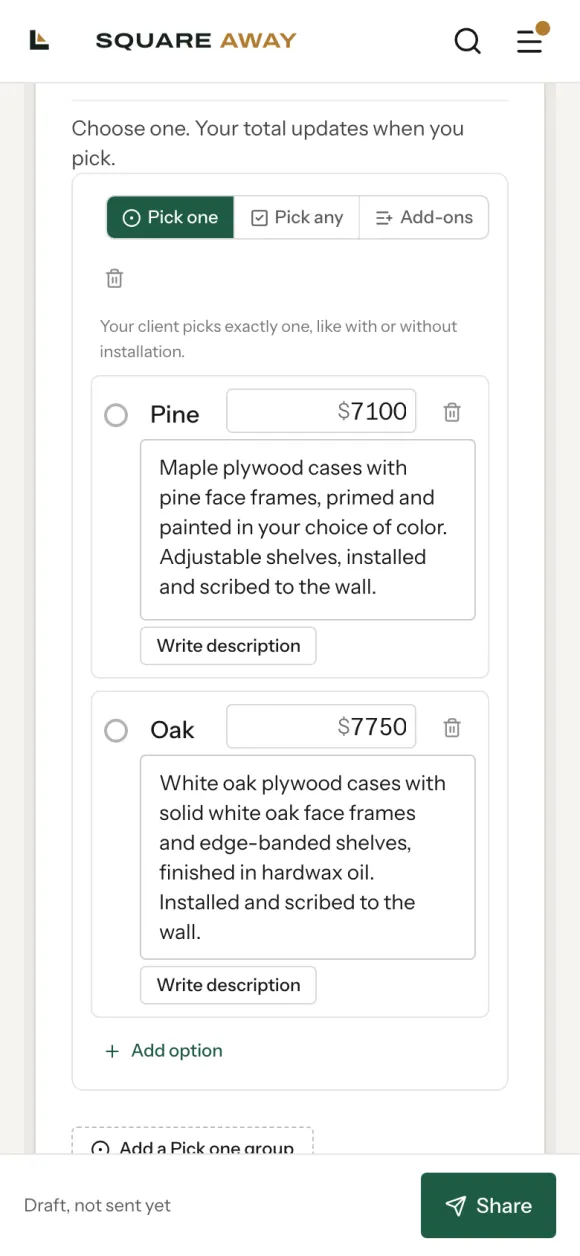Click Write description under Pine
580x1256 pixels.
[x=228, y=646]
